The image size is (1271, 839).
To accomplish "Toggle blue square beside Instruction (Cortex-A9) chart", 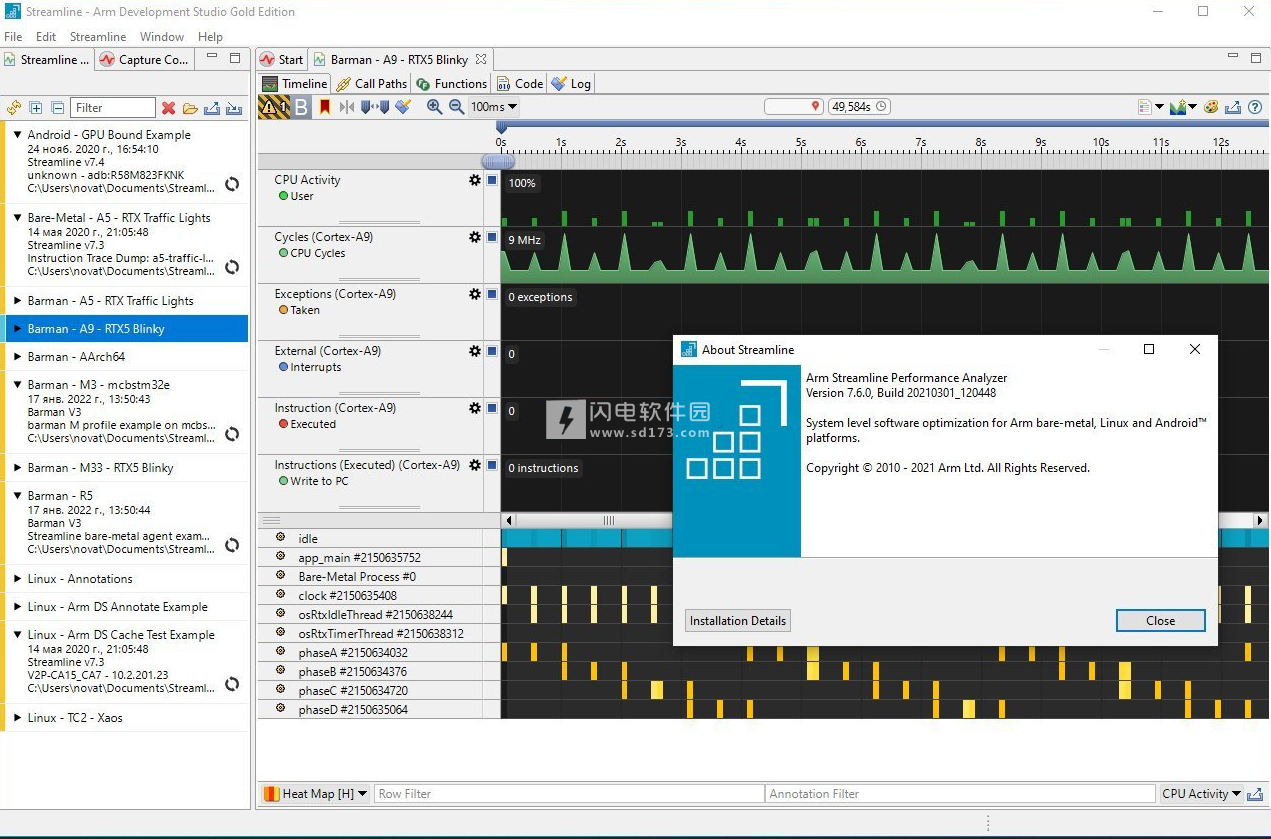I will pyautogui.click(x=492, y=408).
